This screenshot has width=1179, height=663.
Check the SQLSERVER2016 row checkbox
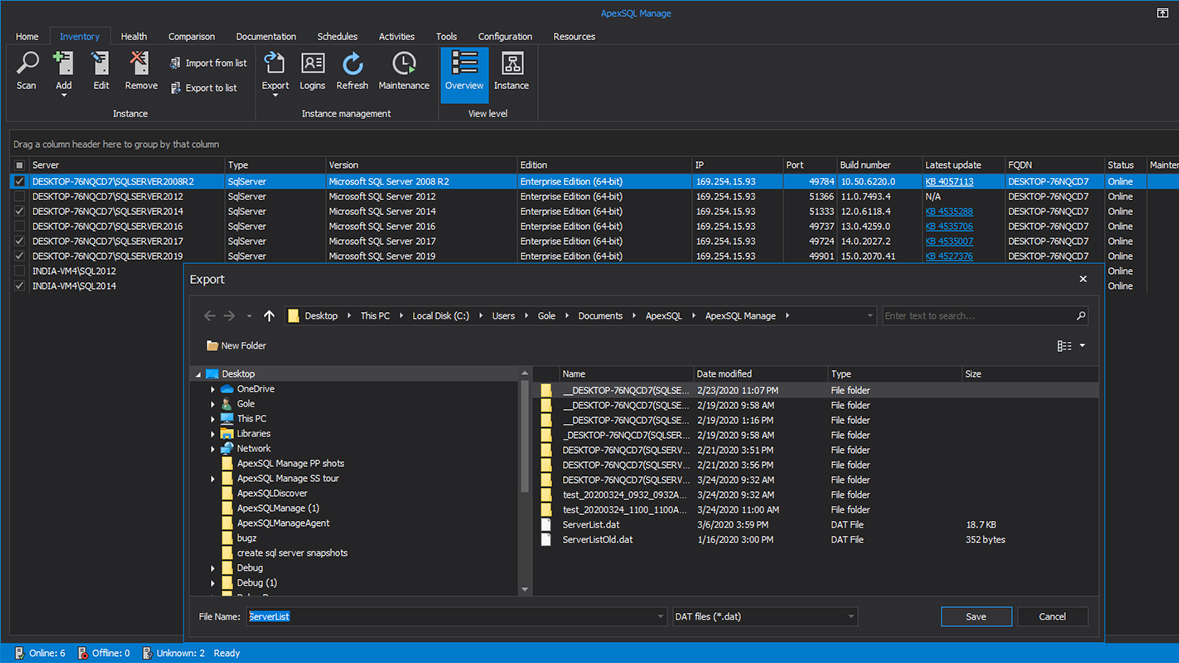[20, 226]
